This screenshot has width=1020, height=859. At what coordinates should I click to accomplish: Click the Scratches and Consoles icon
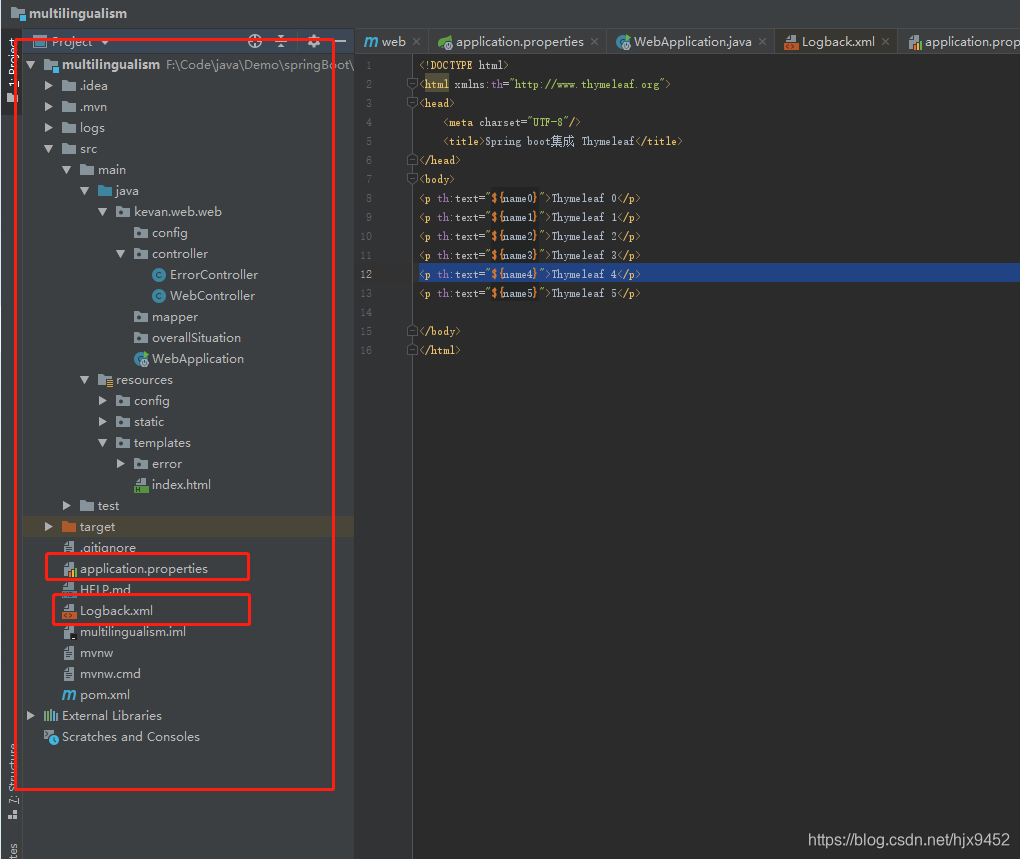51,737
